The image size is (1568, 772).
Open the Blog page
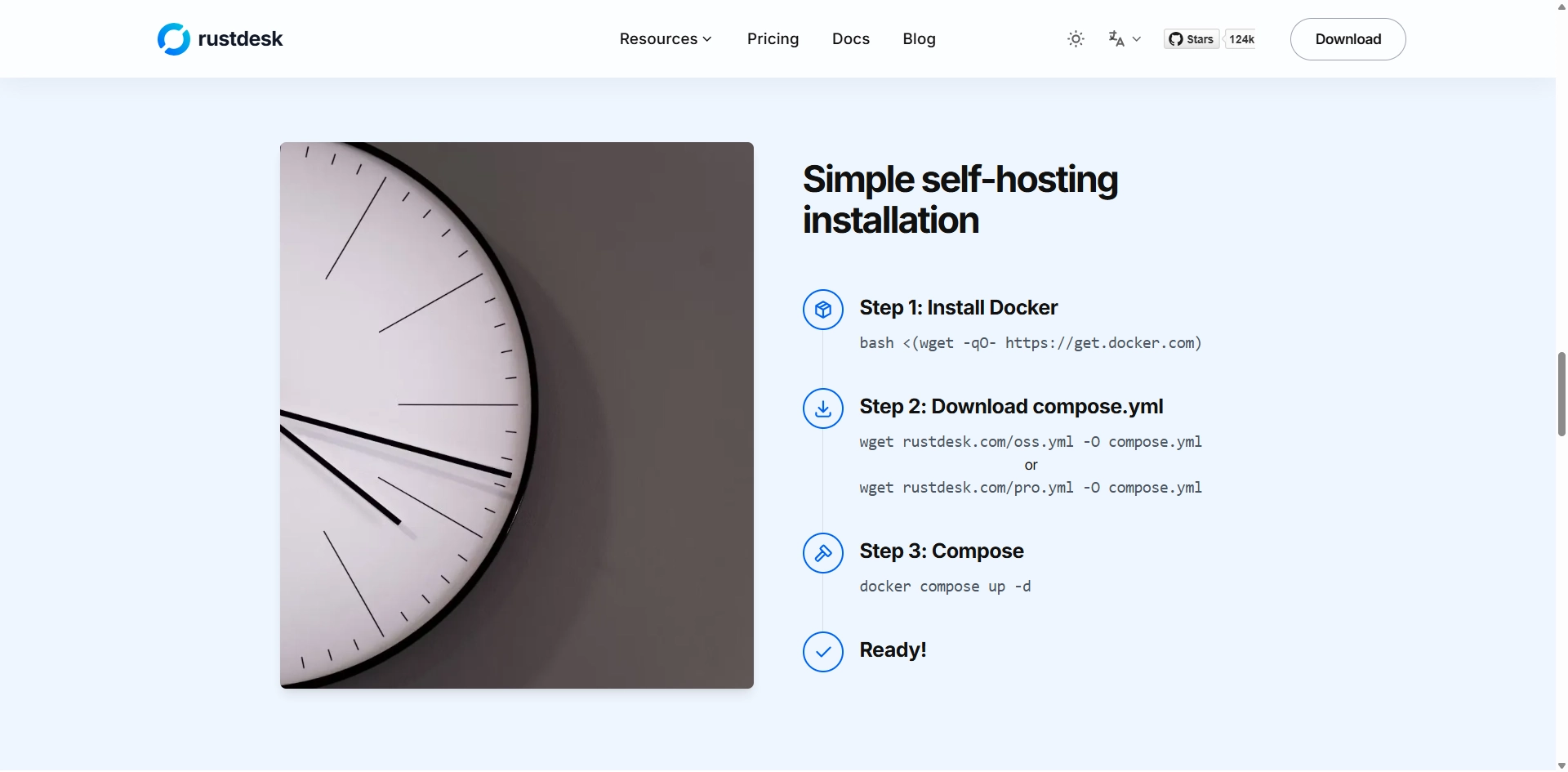point(919,39)
